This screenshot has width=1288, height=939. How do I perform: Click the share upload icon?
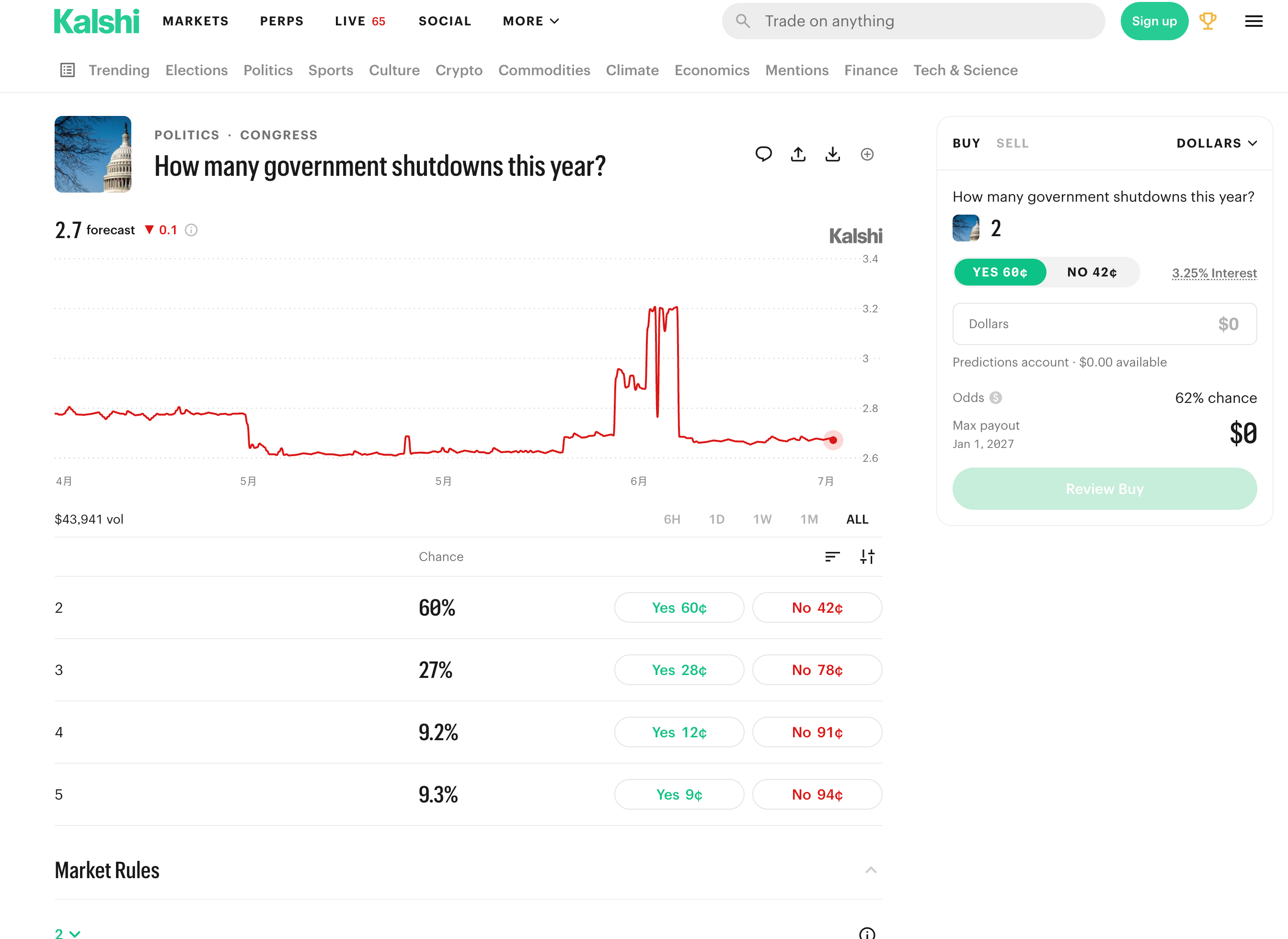point(798,154)
